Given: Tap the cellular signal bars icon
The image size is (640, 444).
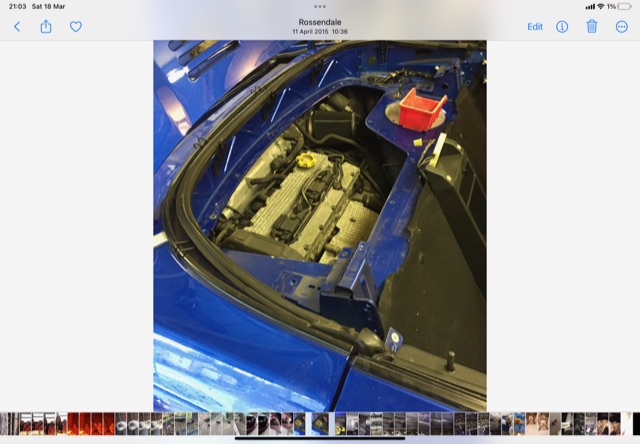Looking at the screenshot, I should pos(589,6).
